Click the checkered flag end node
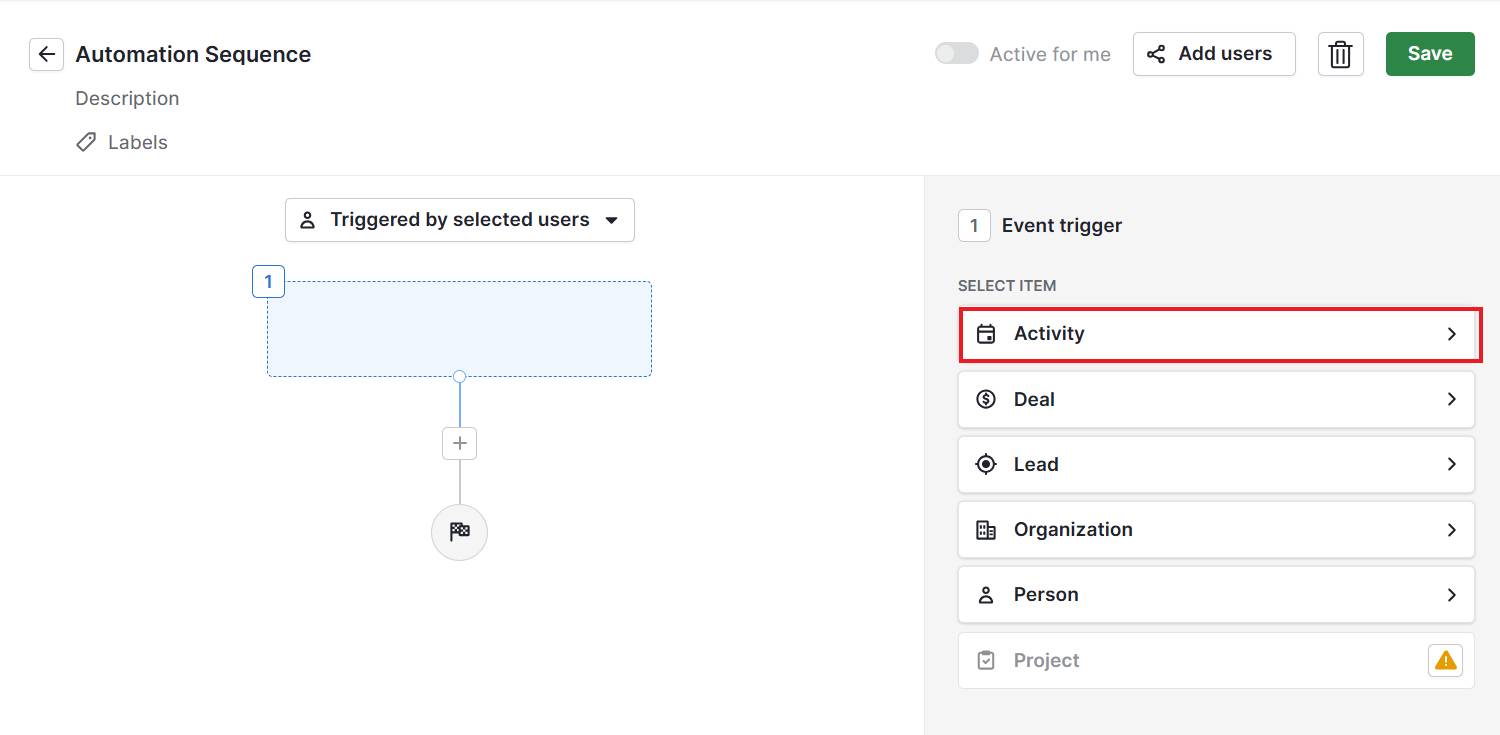 (459, 532)
